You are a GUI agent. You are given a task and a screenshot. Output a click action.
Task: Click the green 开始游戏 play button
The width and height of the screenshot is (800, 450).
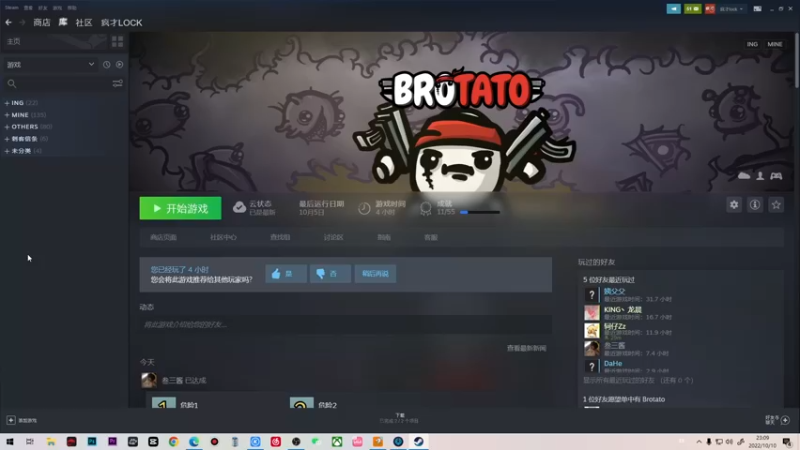(181, 208)
